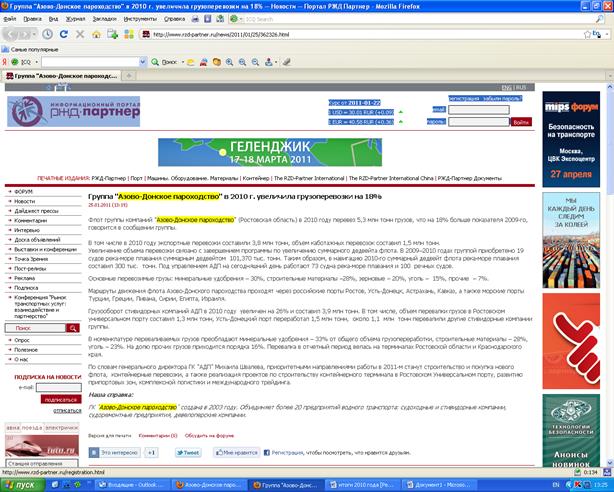Image resolution: width=614 pixels, height=492 pixels.
Task: Click the green ICQ icon in the ICQ toolbar
Action: [x=15, y=62]
